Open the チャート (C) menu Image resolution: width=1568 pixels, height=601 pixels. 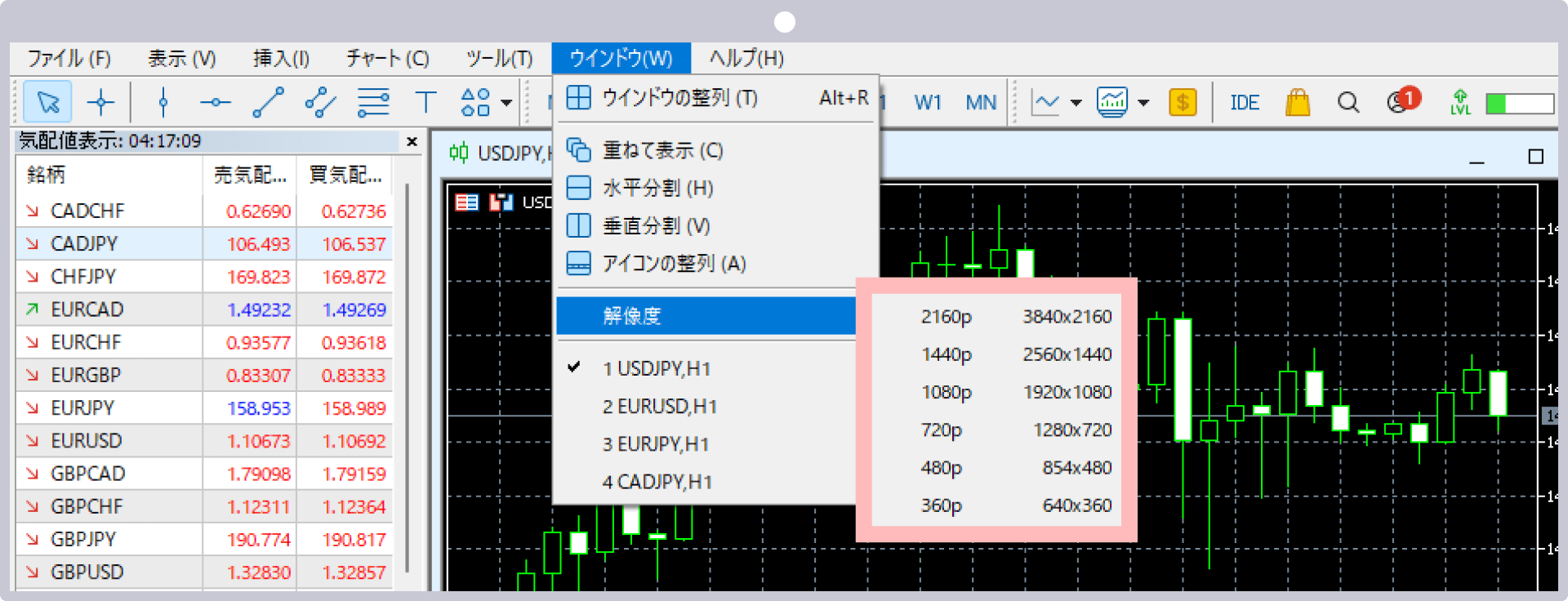[x=388, y=59]
